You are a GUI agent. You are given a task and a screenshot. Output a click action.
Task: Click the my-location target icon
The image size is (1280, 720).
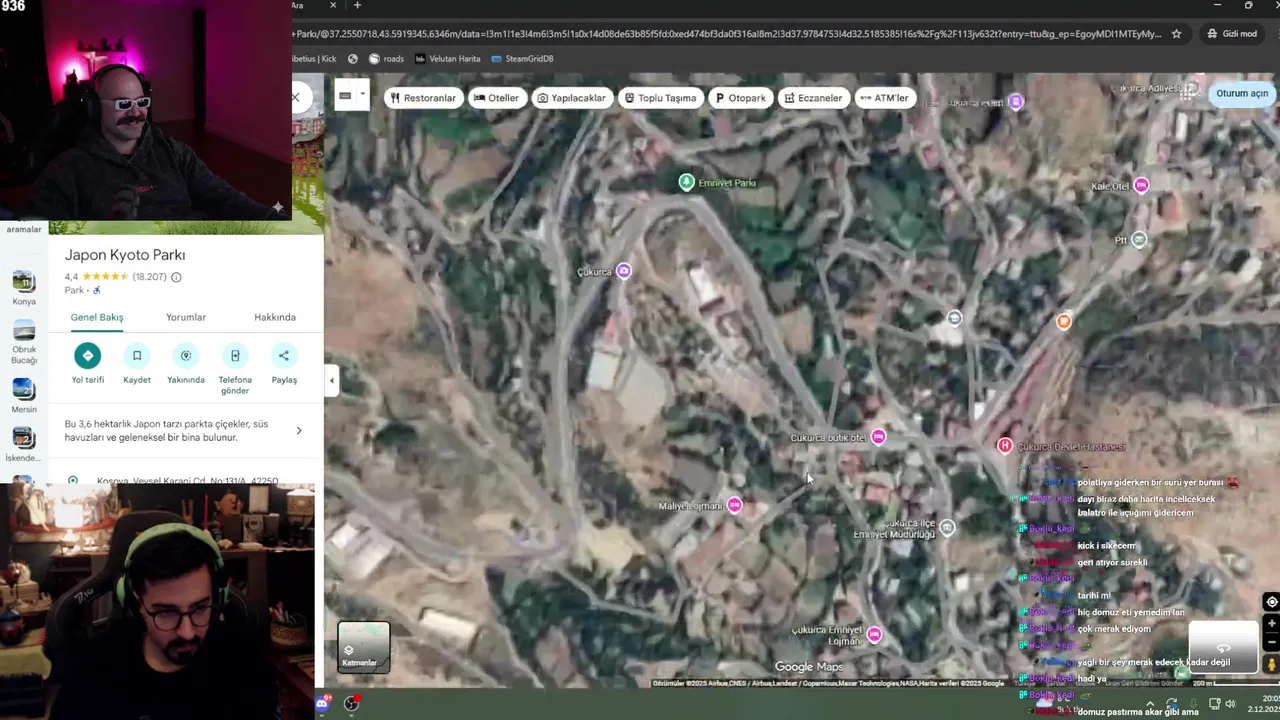click(x=1271, y=602)
